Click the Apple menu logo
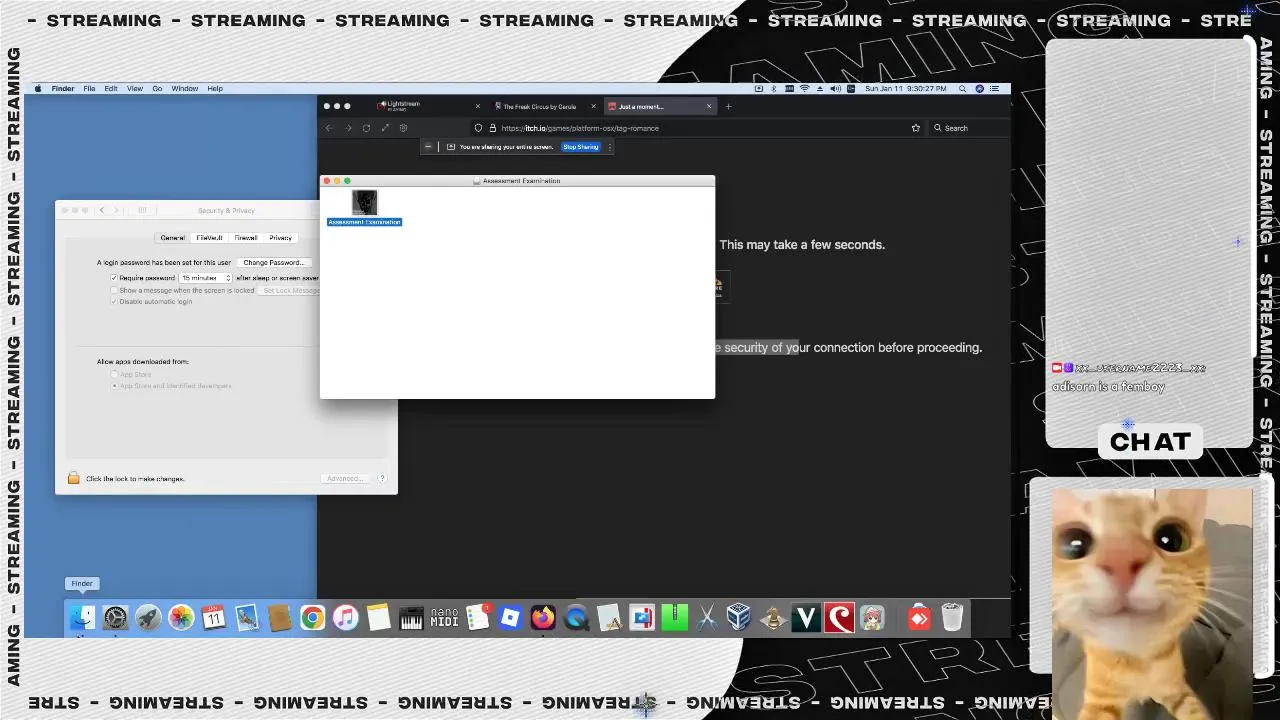Viewport: 1280px width, 720px height. click(x=39, y=88)
